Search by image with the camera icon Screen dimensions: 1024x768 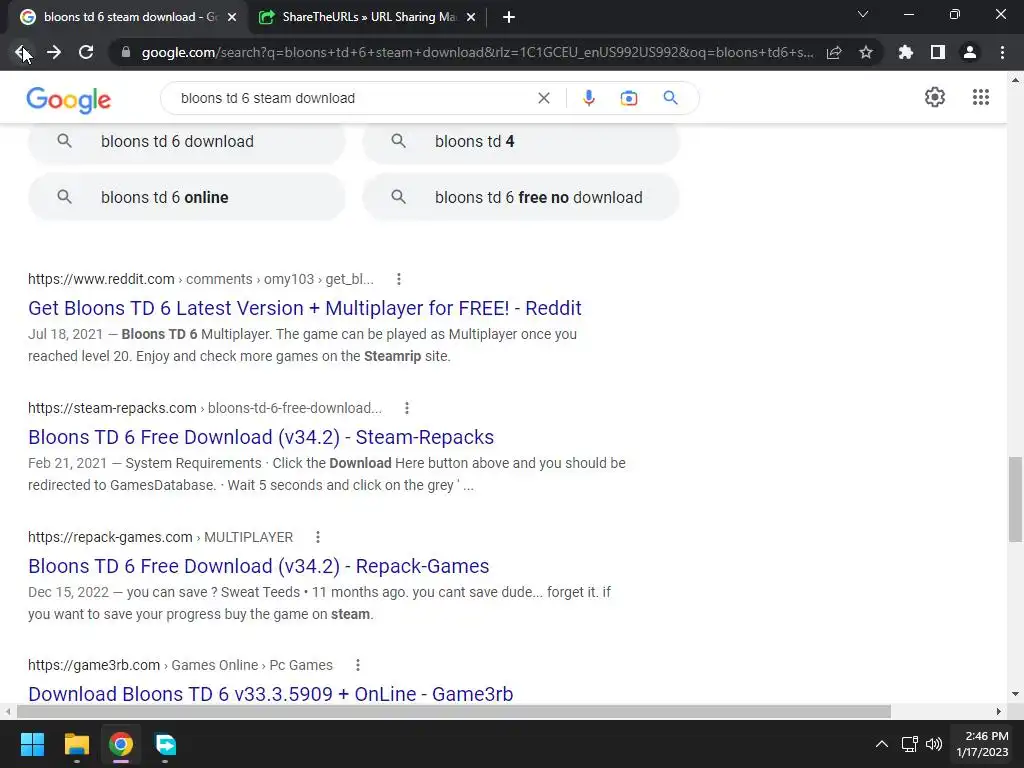pyautogui.click(x=629, y=98)
